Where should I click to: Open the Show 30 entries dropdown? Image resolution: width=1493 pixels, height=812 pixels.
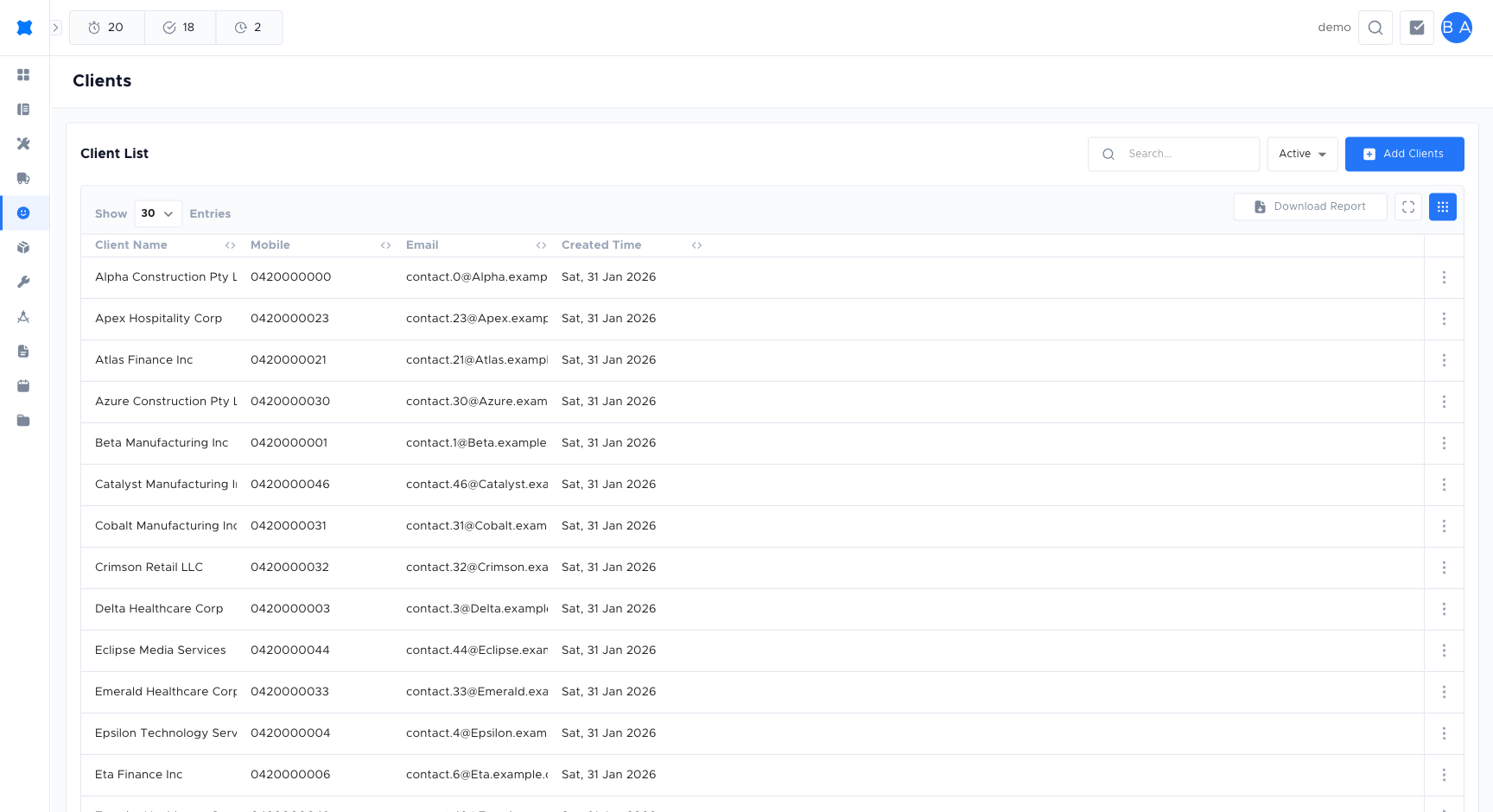(158, 213)
